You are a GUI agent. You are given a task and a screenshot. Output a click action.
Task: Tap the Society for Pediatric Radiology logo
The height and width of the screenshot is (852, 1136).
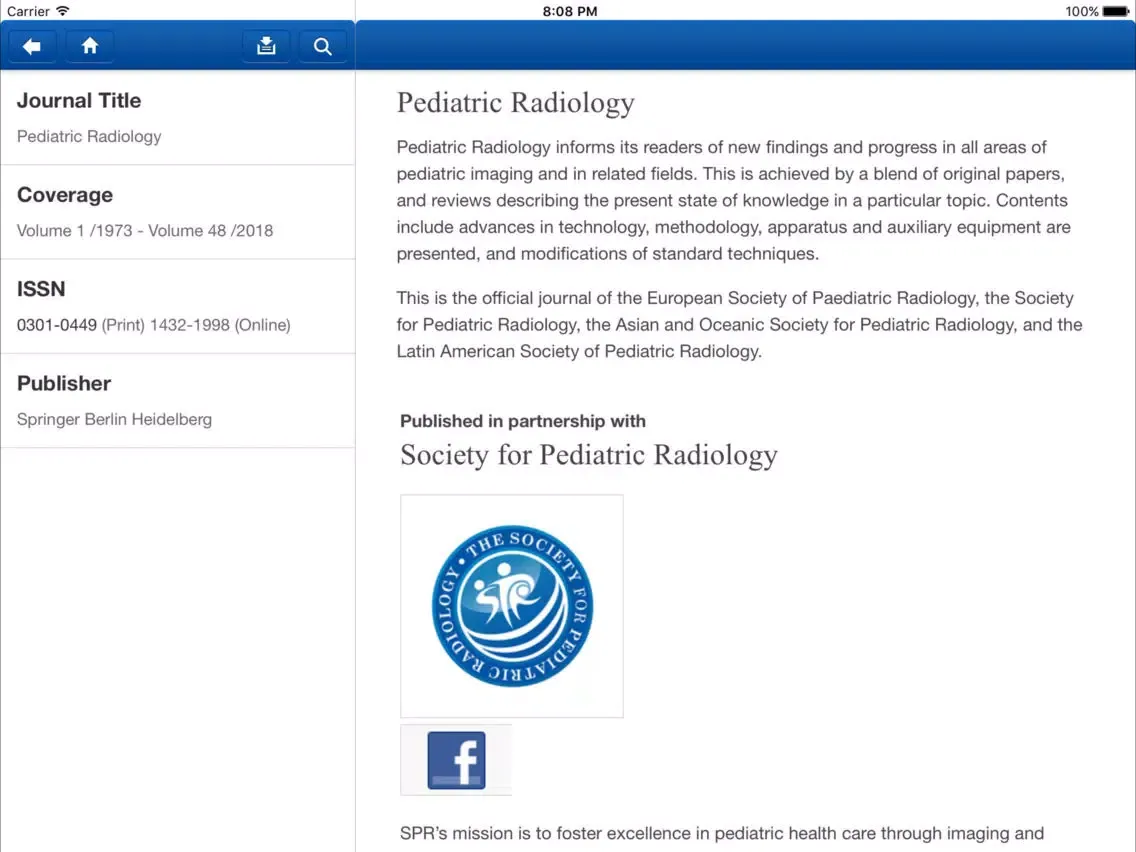coord(511,606)
